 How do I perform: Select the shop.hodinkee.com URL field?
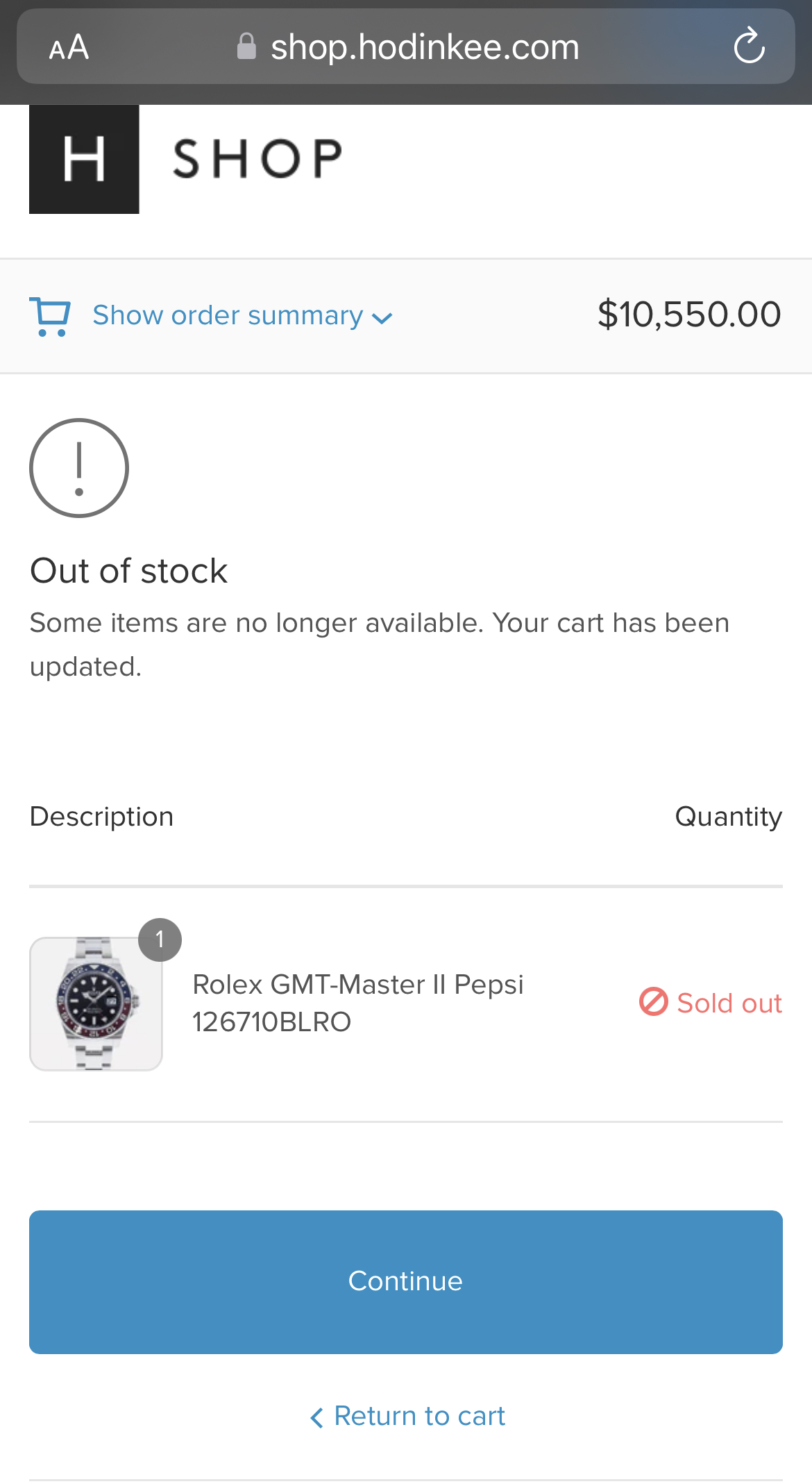pos(425,47)
